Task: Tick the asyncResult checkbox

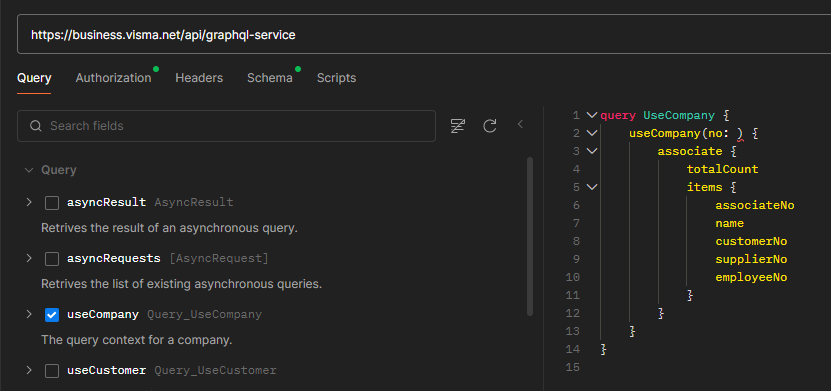Action: tap(51, 203)
